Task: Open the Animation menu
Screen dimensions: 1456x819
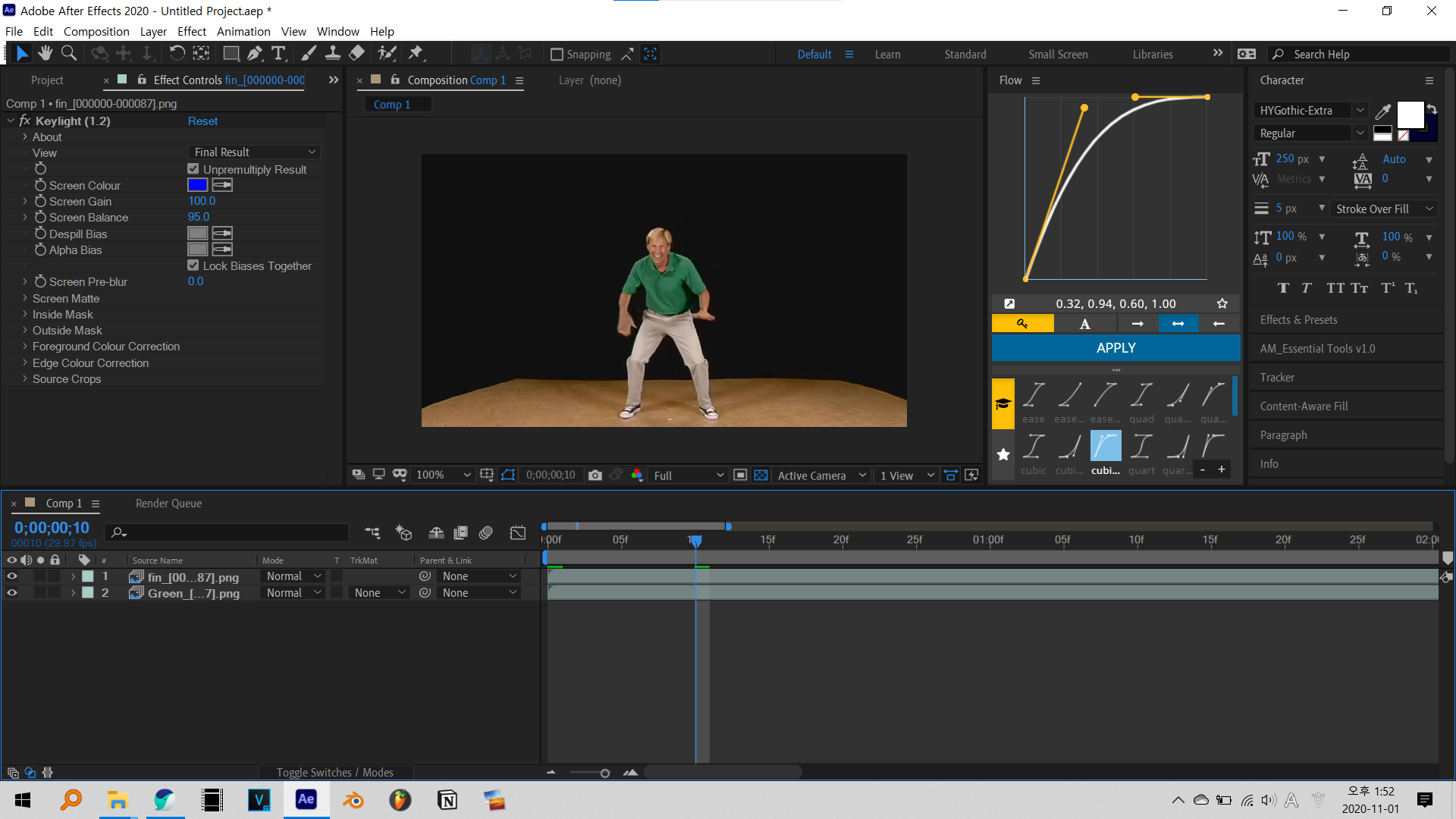Action: pos(243,31)
